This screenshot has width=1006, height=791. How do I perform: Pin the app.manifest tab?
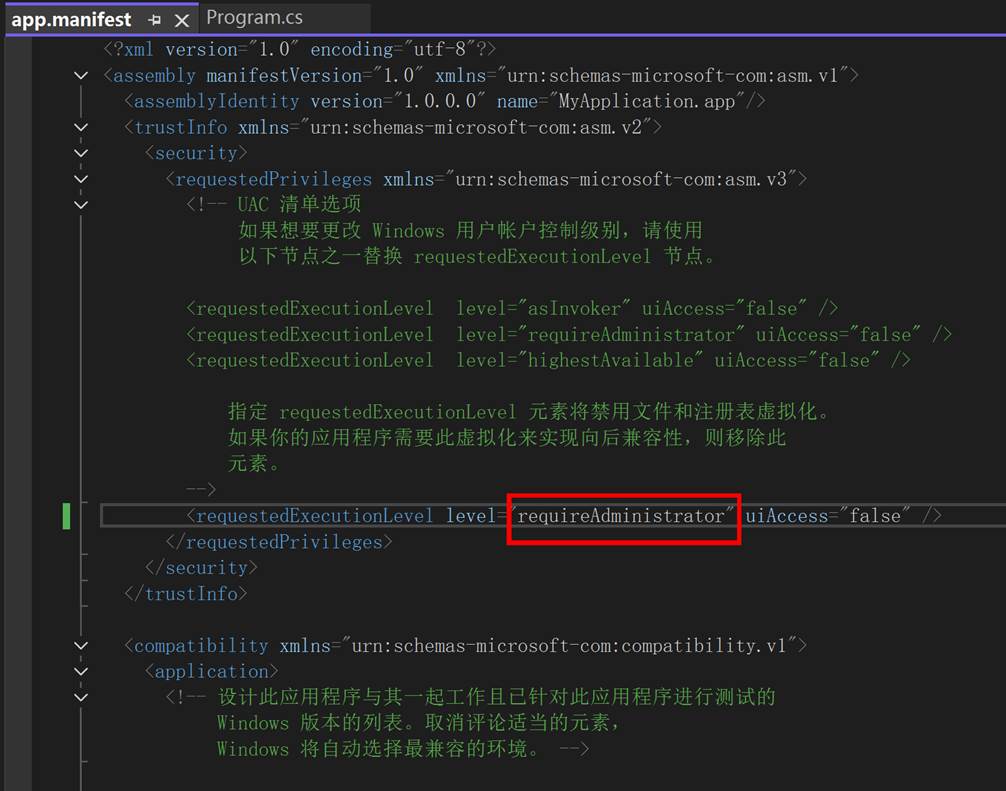(x=154, y=19)
